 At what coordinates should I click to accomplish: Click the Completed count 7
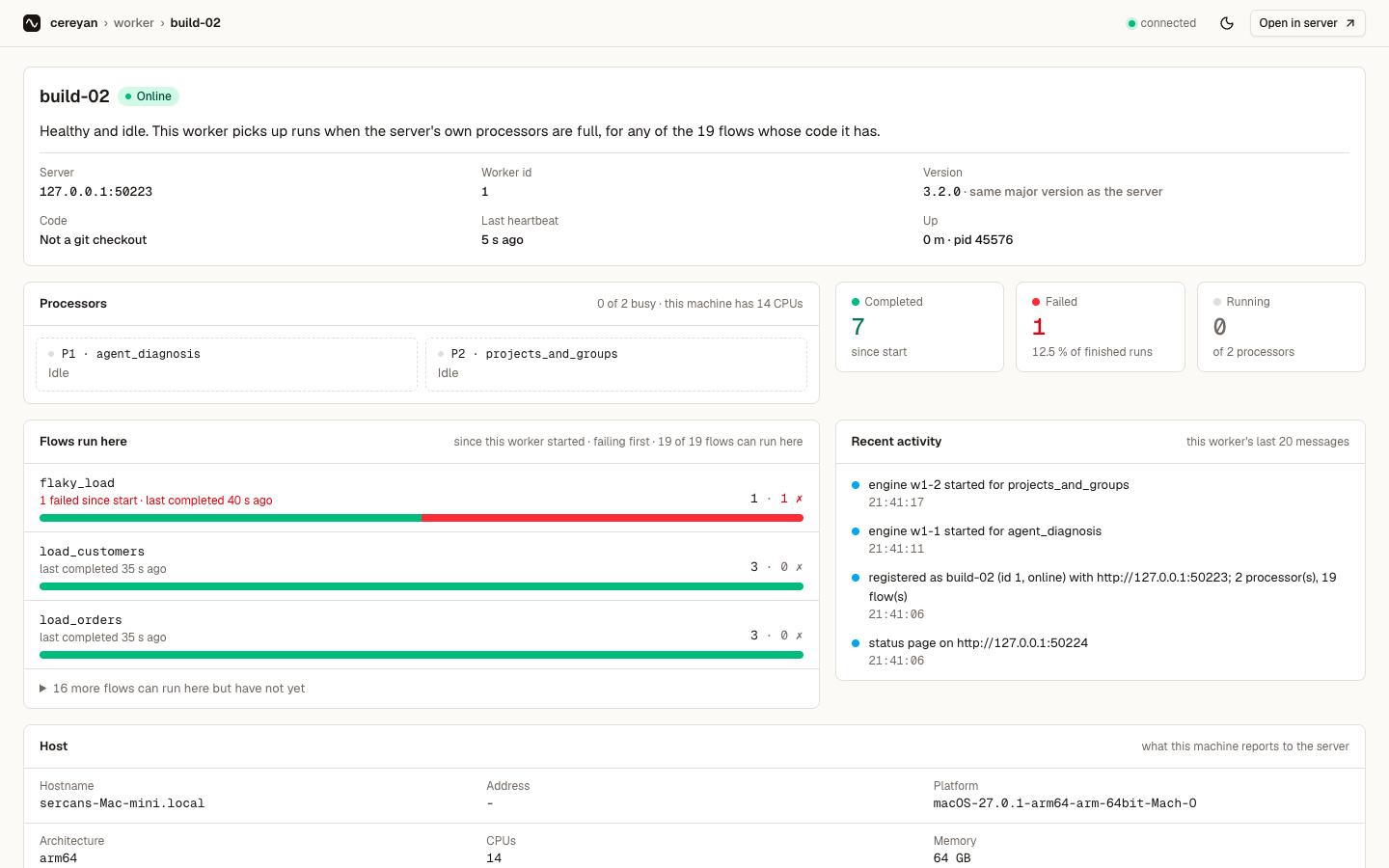(x=858, y=327)
